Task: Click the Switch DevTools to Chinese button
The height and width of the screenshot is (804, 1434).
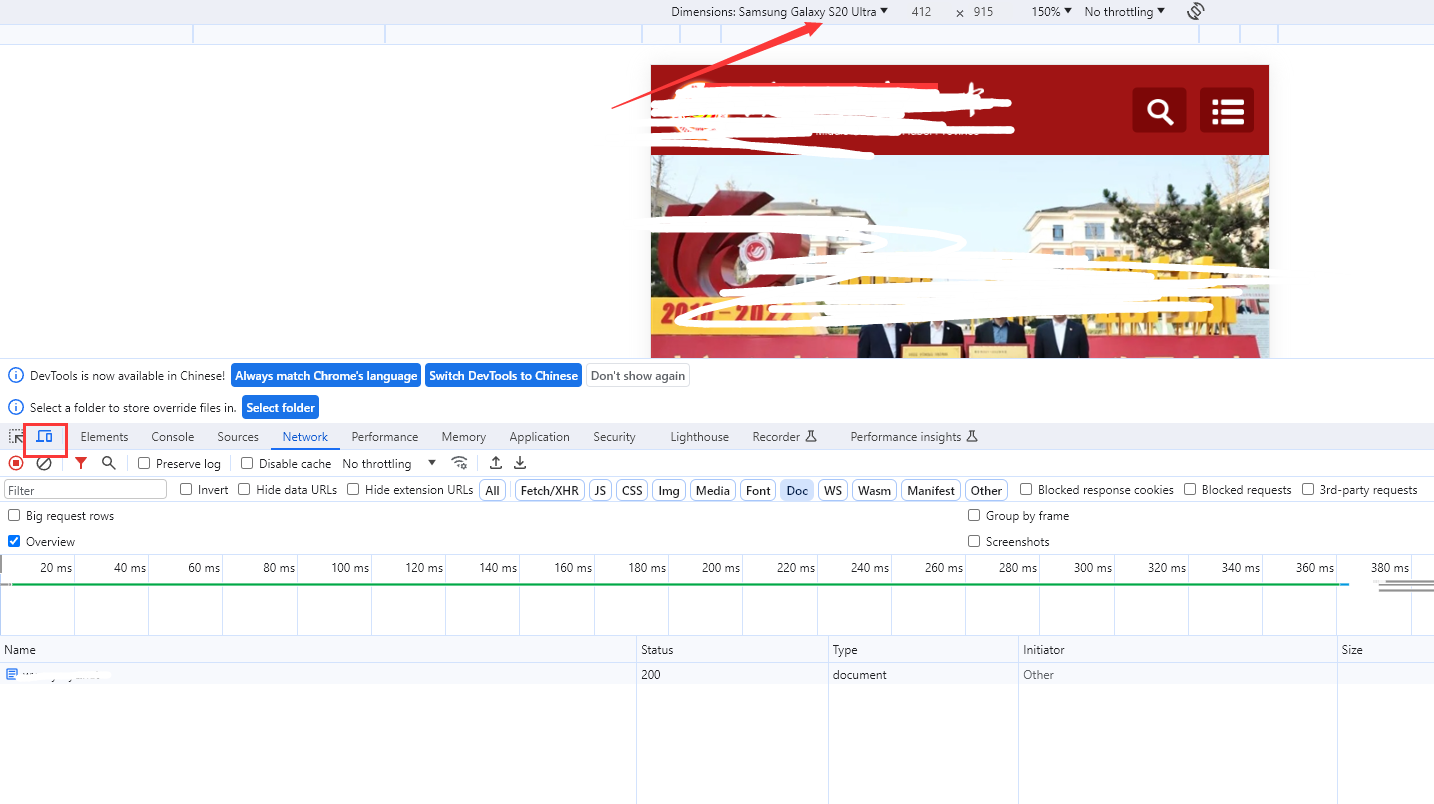Action: [503, 376]
